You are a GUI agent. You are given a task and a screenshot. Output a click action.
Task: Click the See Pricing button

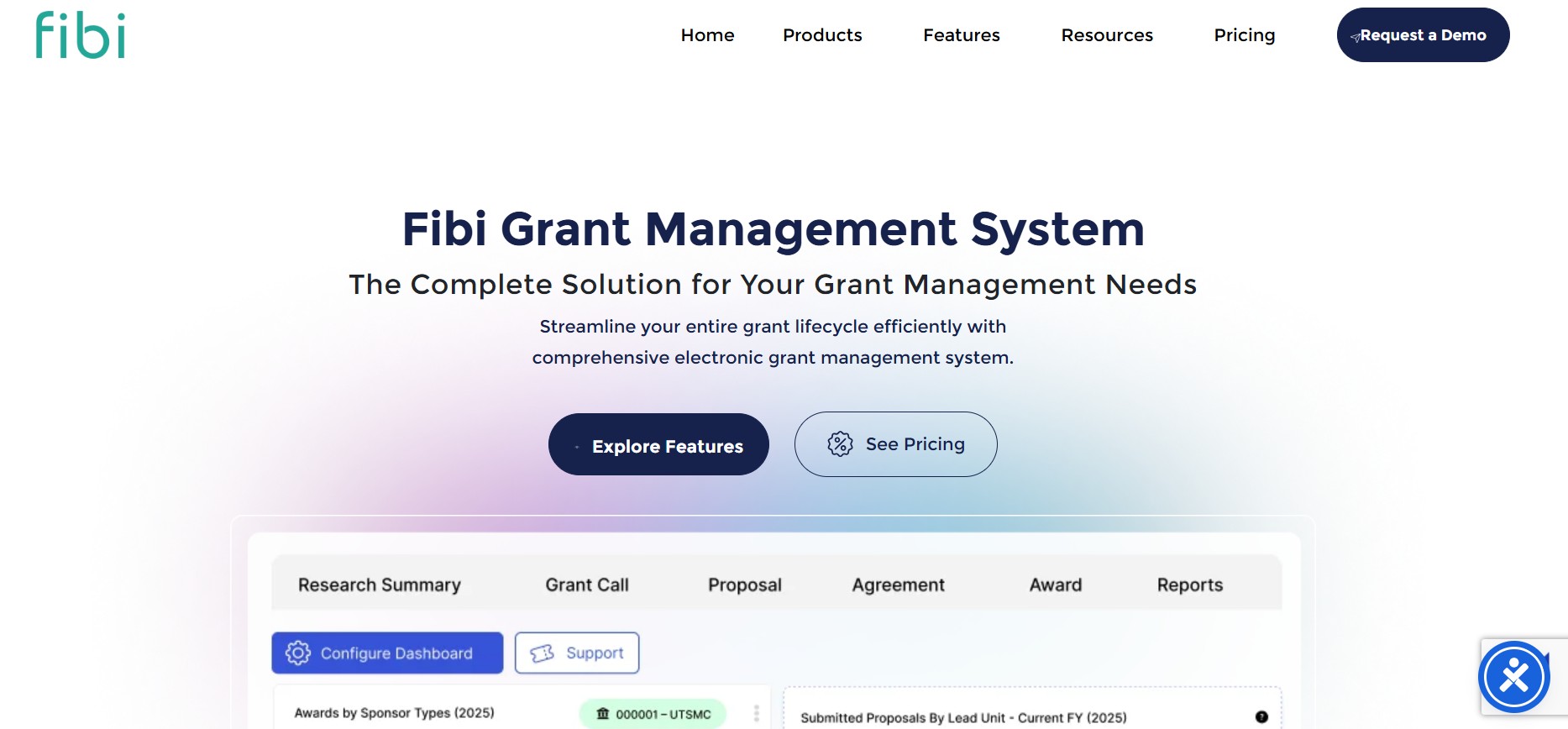pyautogui.click(x=895, y=444)
